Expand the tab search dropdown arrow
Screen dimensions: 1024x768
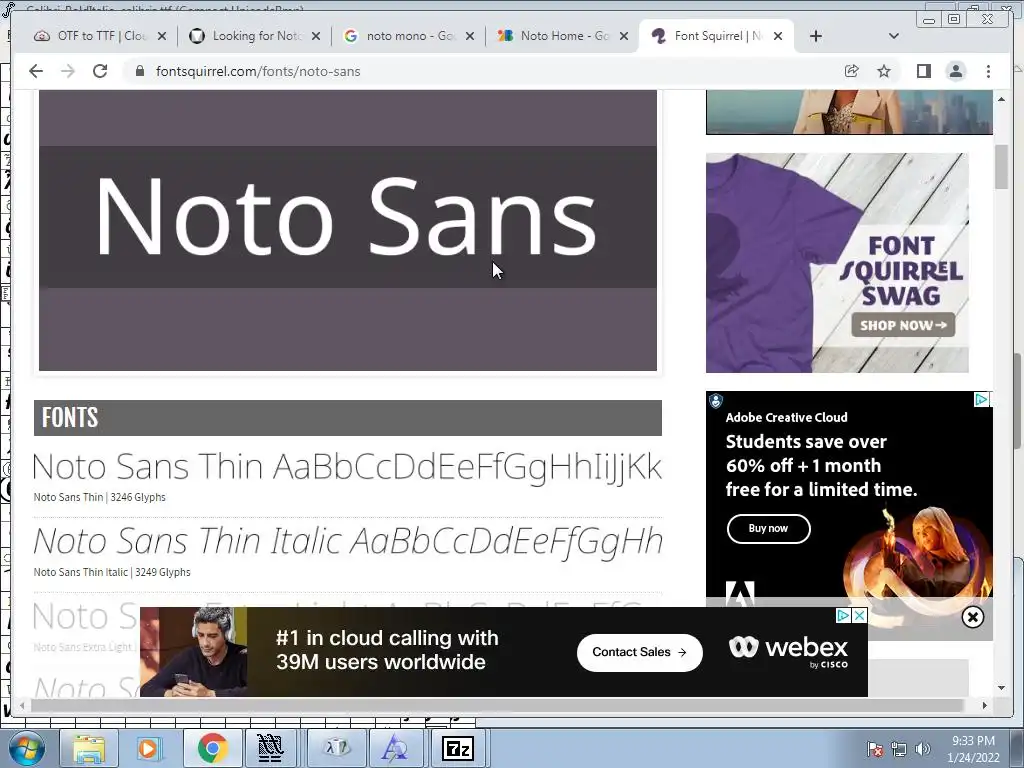(893, 37)
